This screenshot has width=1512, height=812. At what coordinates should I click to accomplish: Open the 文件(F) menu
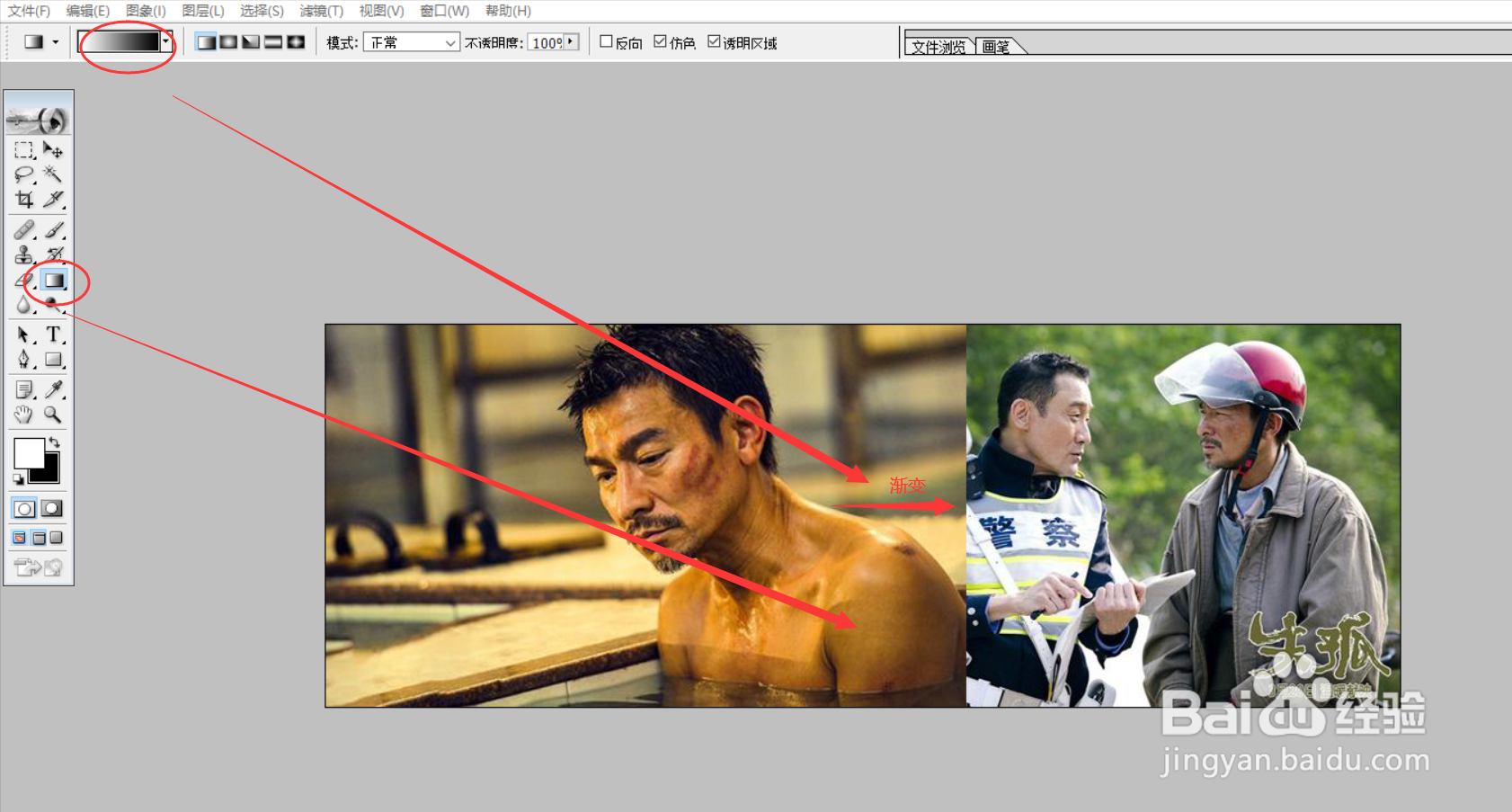click(x=29, y=11)
